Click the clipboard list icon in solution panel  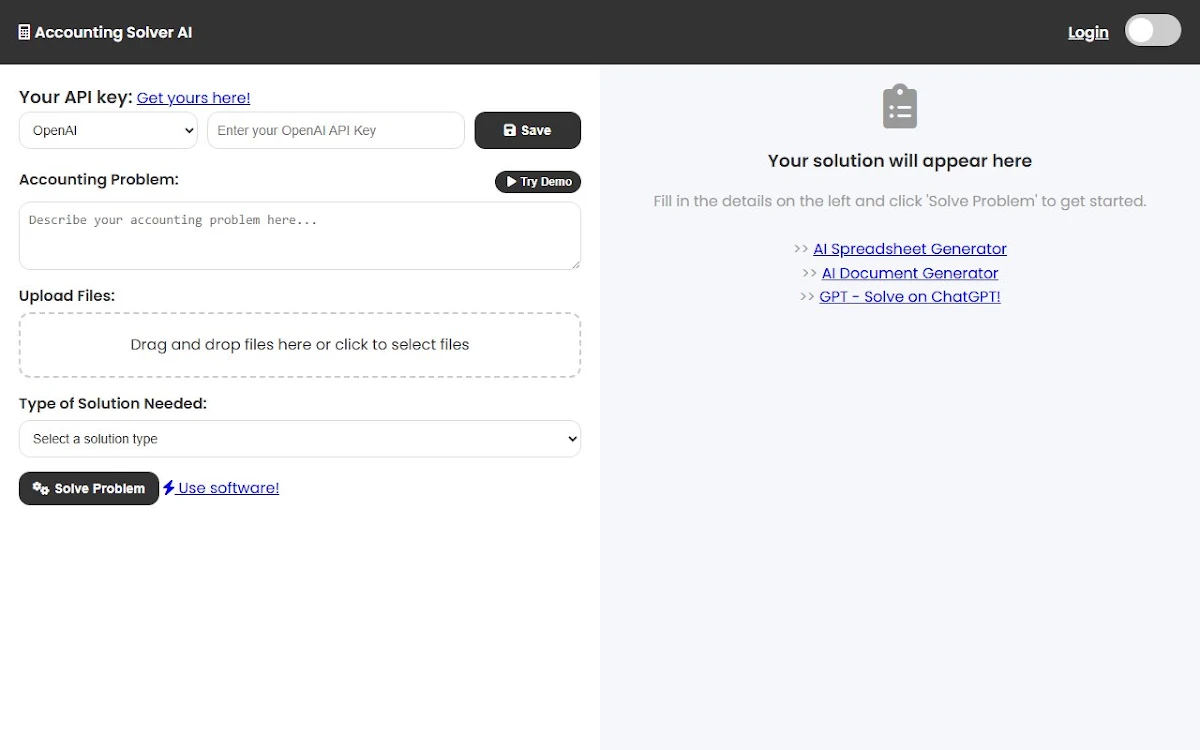(900, 106)
